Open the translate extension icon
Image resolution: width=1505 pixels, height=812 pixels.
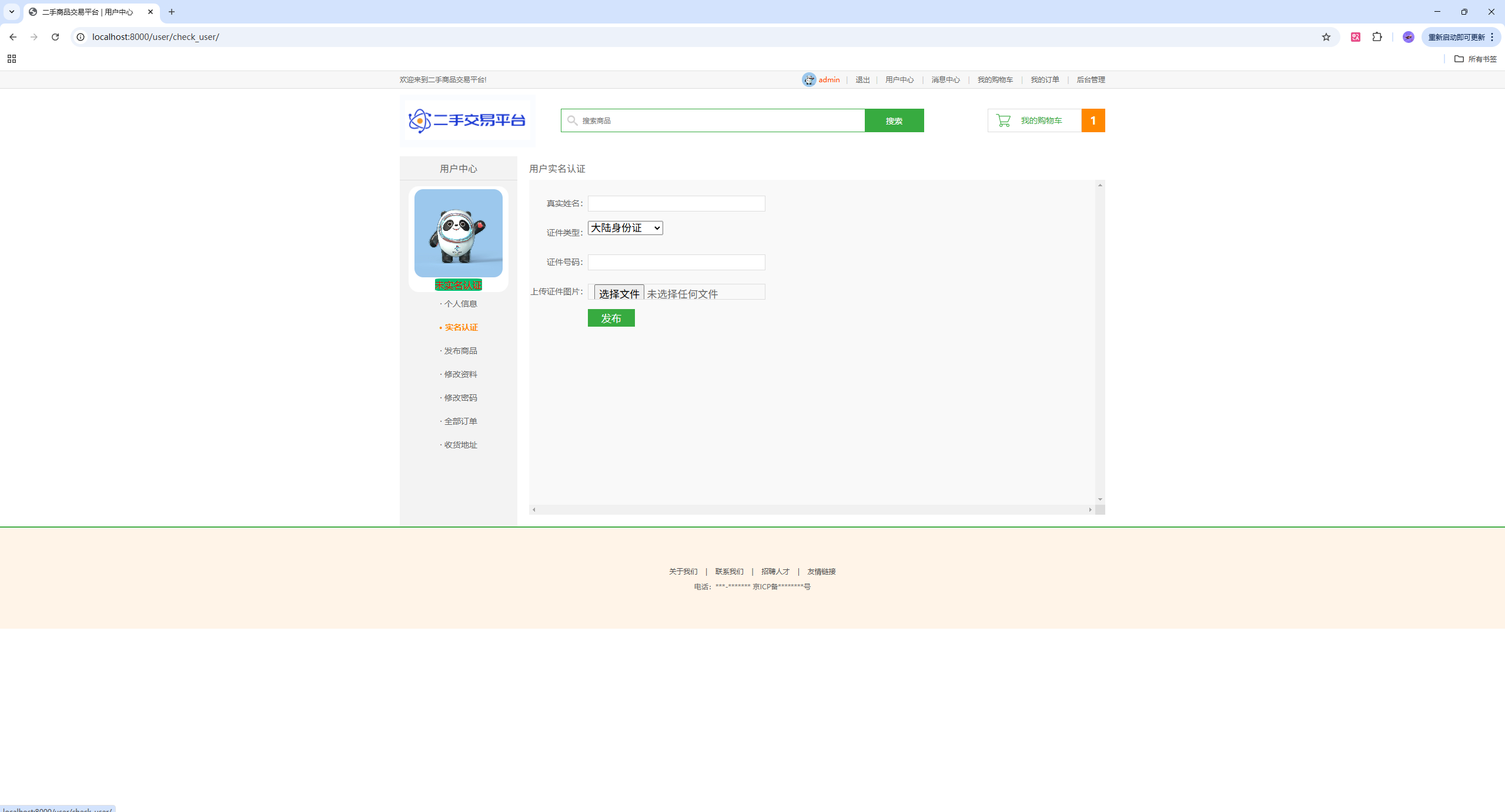tap(1356, 36)
